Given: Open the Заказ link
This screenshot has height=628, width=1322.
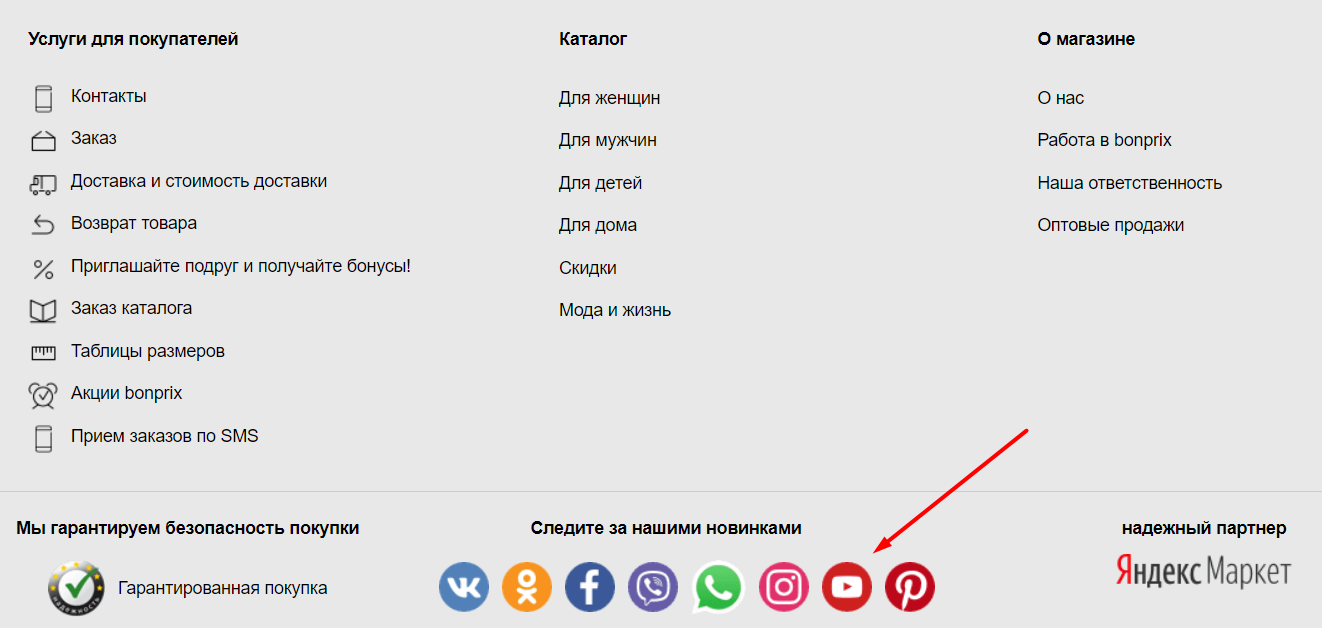Looking at the screenshot, I should 94,138.
